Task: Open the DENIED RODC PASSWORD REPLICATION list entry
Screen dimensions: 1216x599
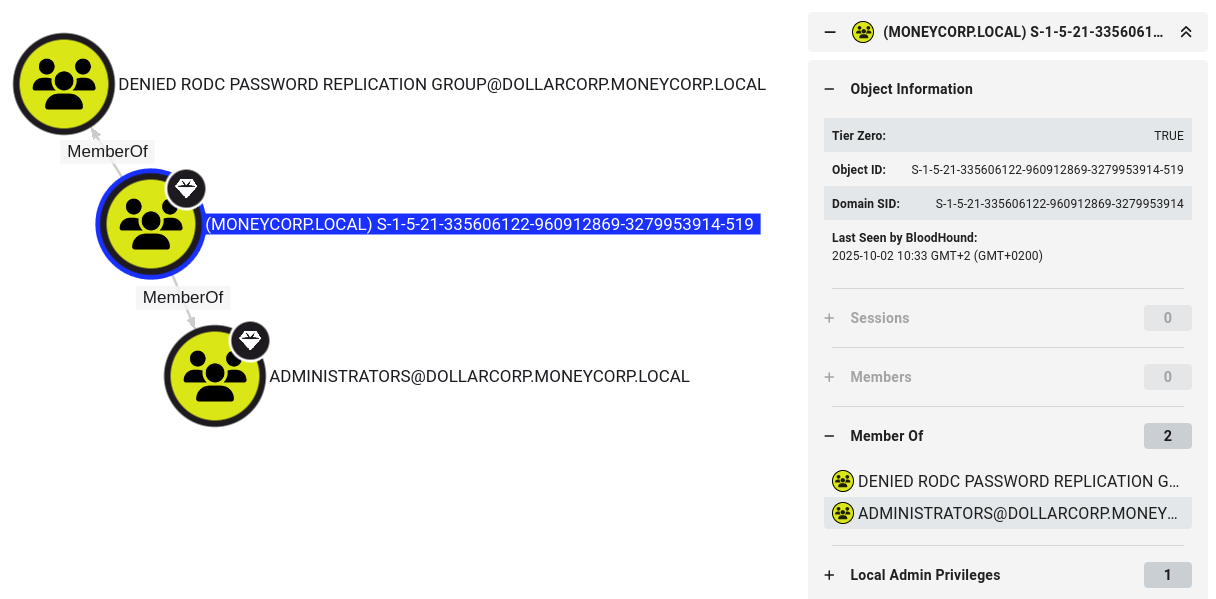Action: point(1018,481)
